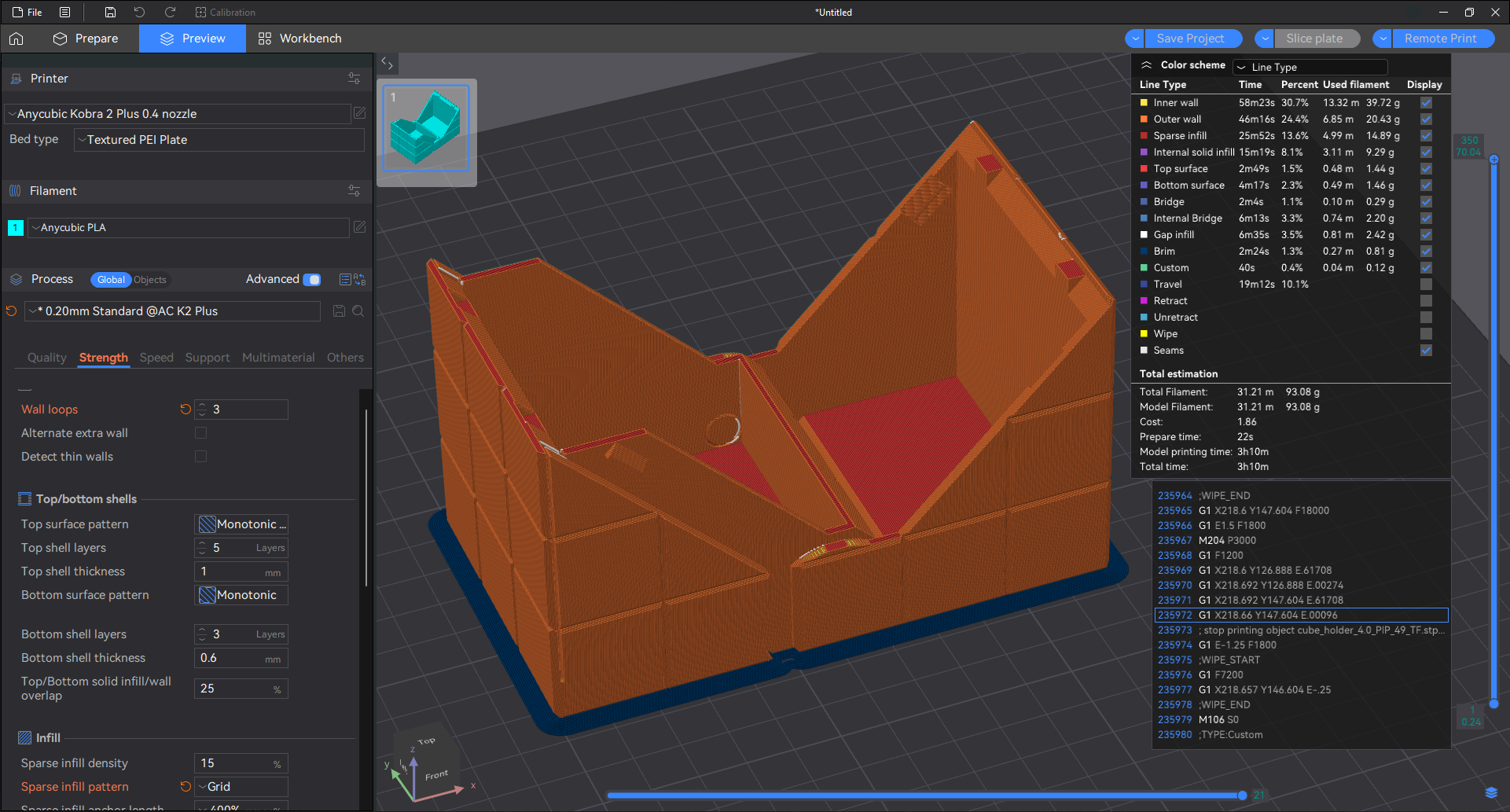Open printer settings sliders icon
This screenshot has height=812, width=1510.
(x=355, y=79)
